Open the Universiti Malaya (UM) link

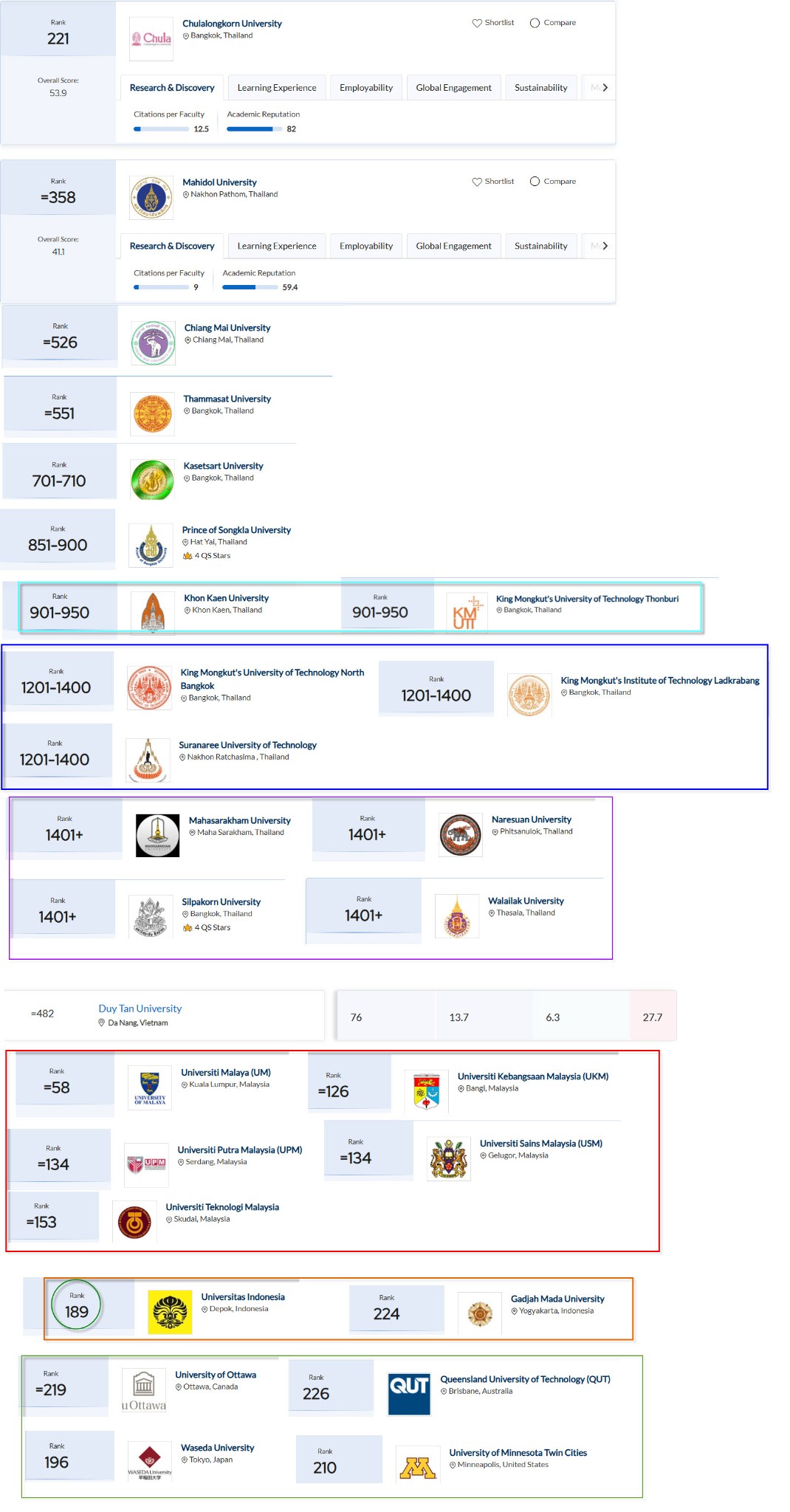coord(226,1073)
